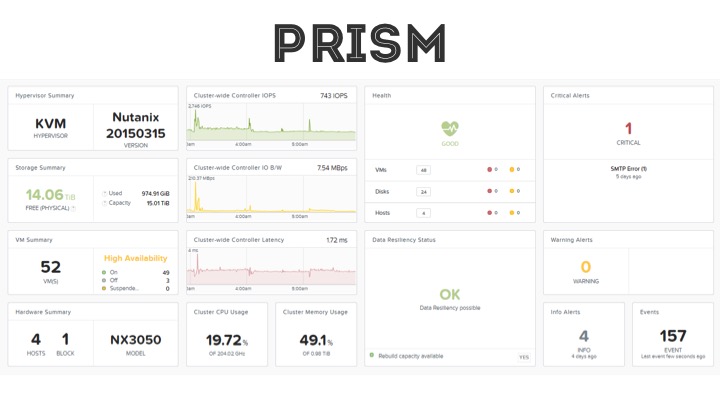
Task: Click the VM Summary title
Action: pos(34,240)
